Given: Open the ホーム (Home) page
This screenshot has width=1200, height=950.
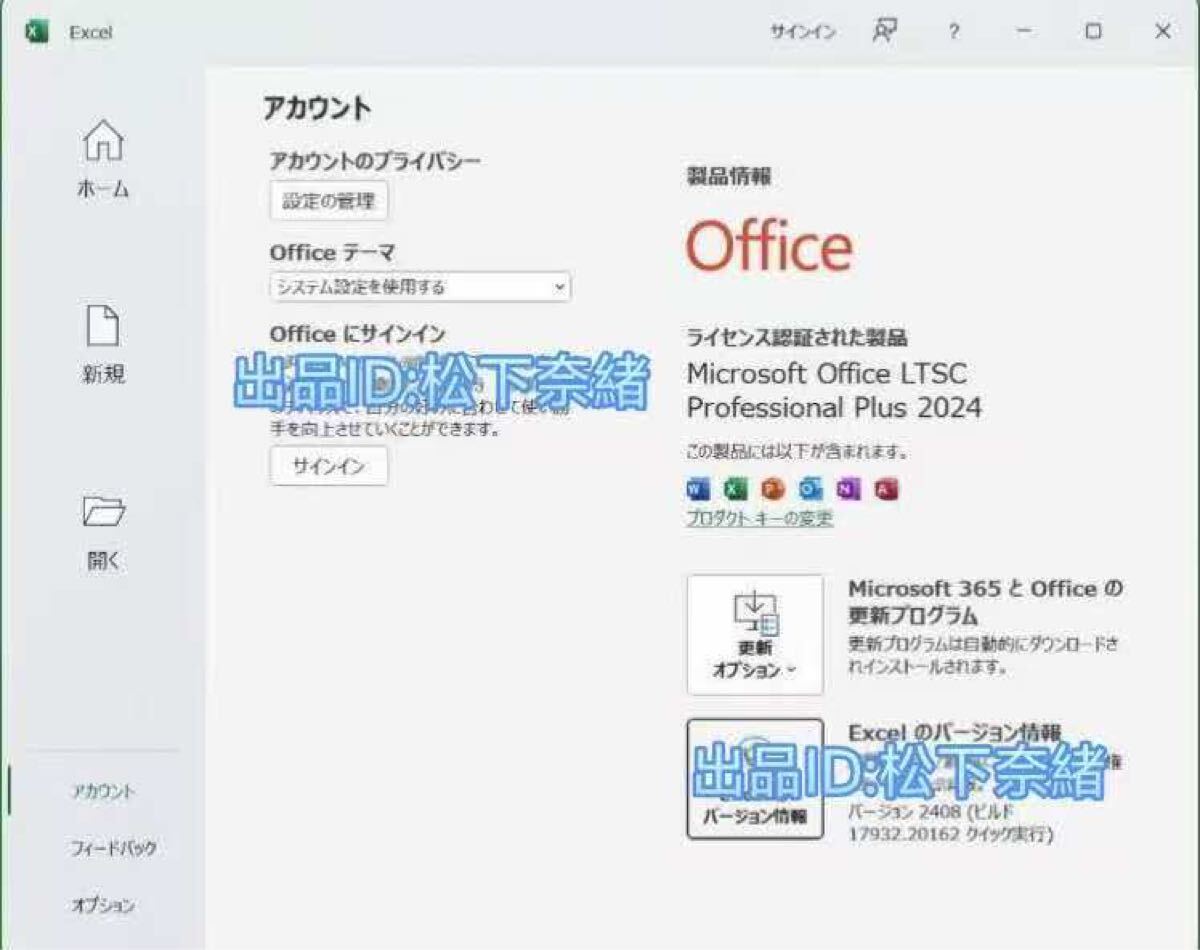Looking at the screenshot, I should [x=104, y=160].
